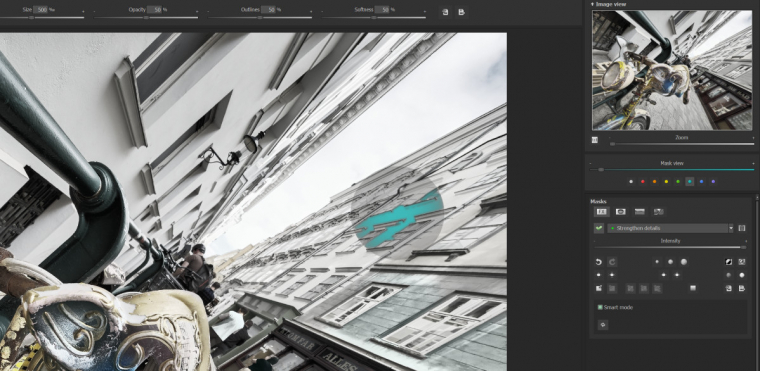760x371 pixels.
Task: Click the Outlines value field showing 50
Action: [268, 9]
